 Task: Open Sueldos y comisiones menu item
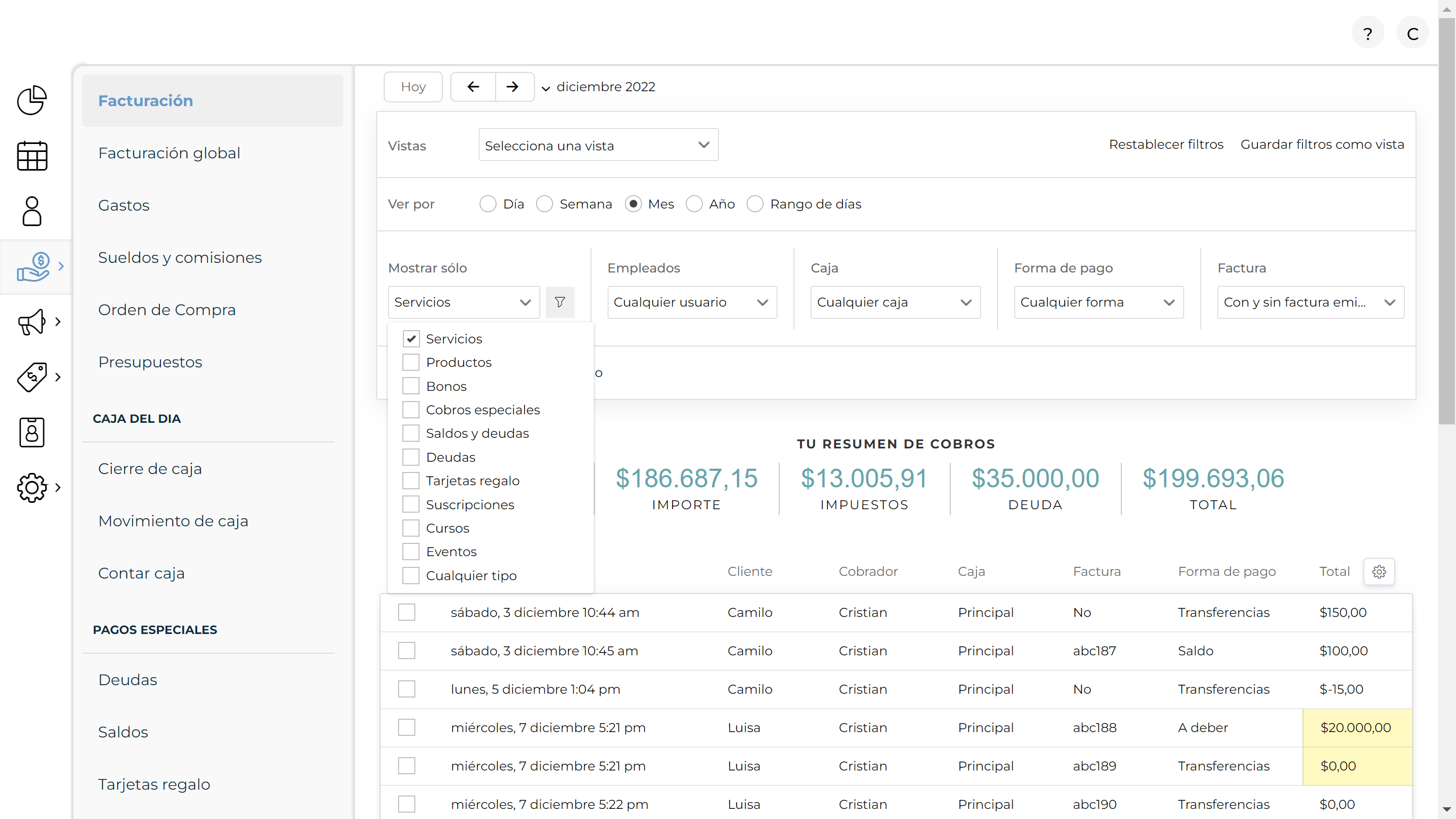tap(180, 258)
